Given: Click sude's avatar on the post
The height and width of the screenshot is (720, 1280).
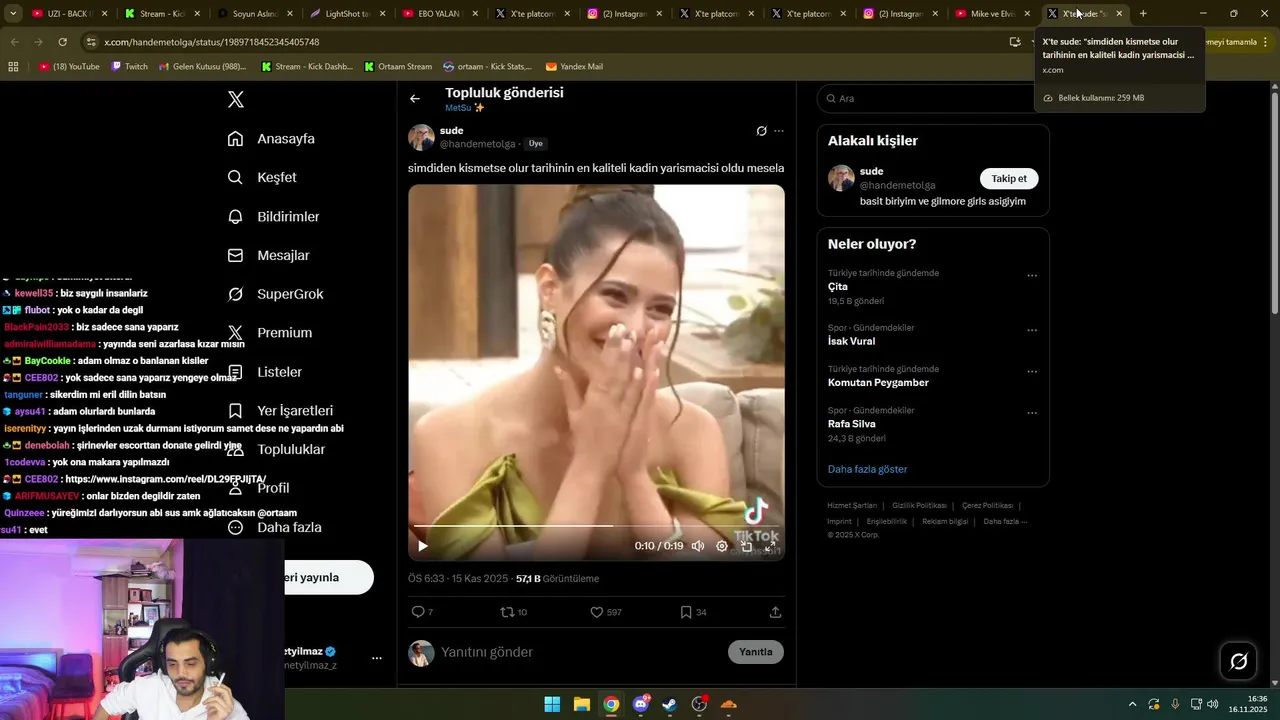Looking at the screenshot, I should (x=421, y=137).
